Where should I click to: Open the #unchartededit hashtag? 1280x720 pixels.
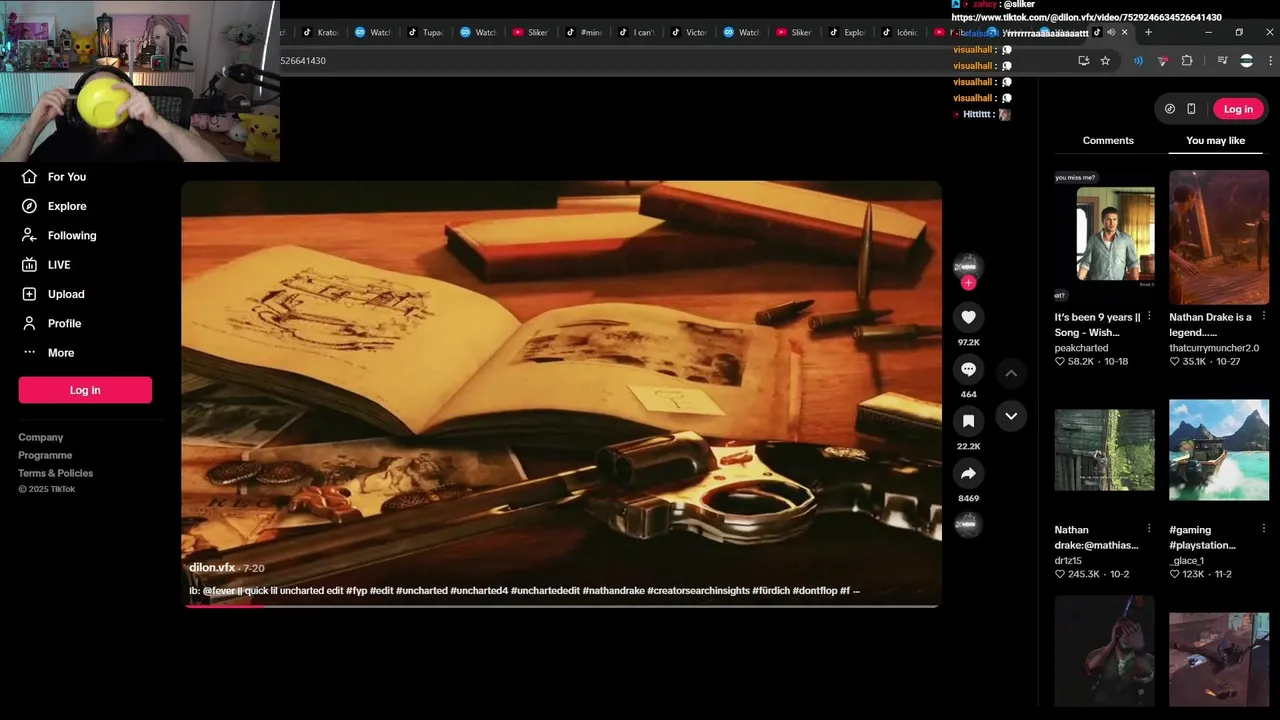[545, 591]
